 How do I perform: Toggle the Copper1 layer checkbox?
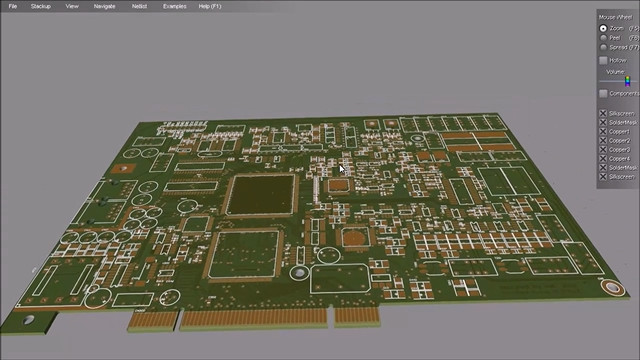click(603, 131)
